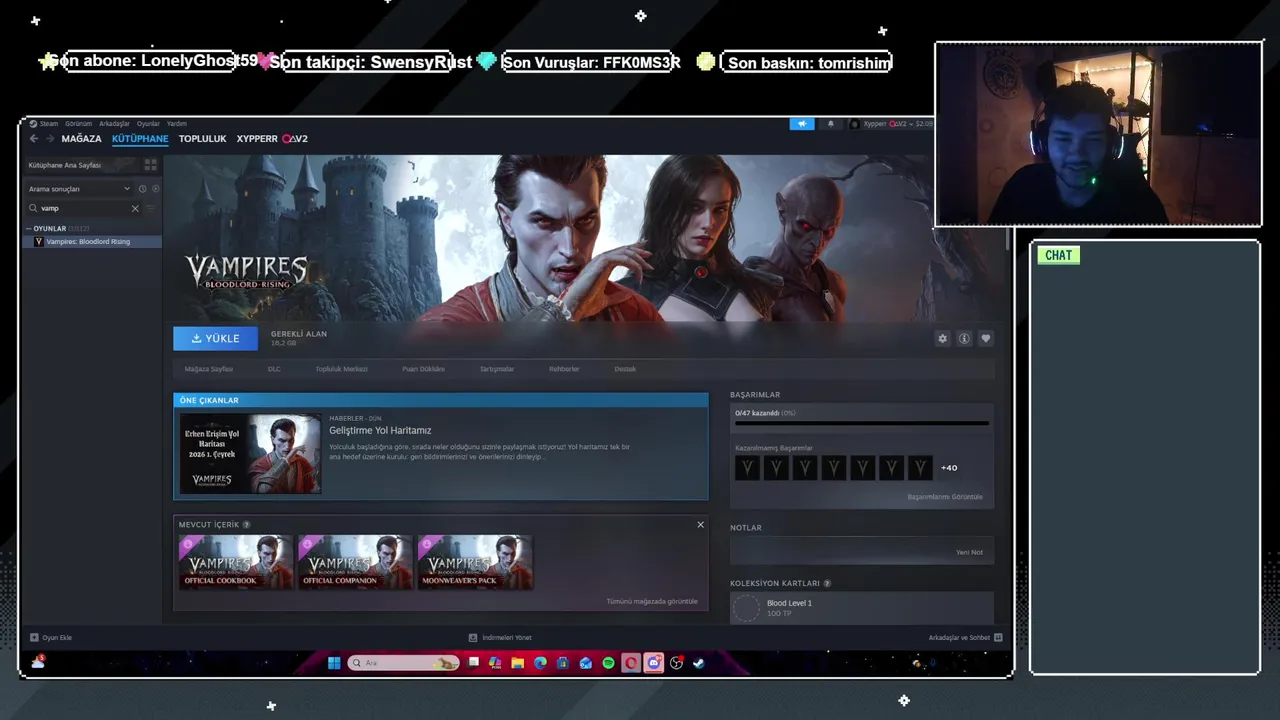Open File Explorer from the taskbar
This screenshot has width=1280, height=720.
click(518, 663)
